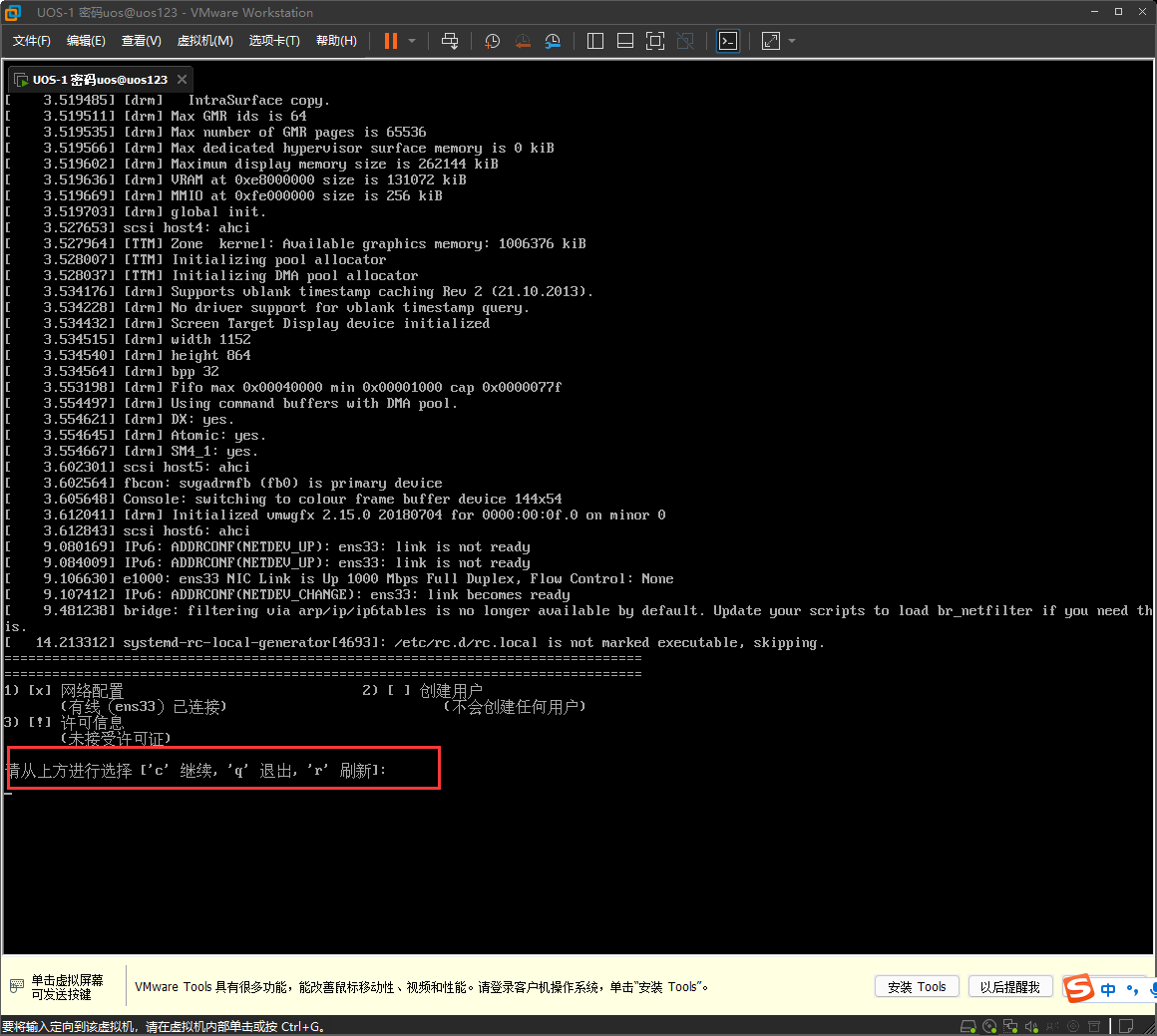Image resolution: width=1157 pixels, height=1036 pixels.
Task: Toggle the thumbnail bar visibility
Action: tap(625, 41)
